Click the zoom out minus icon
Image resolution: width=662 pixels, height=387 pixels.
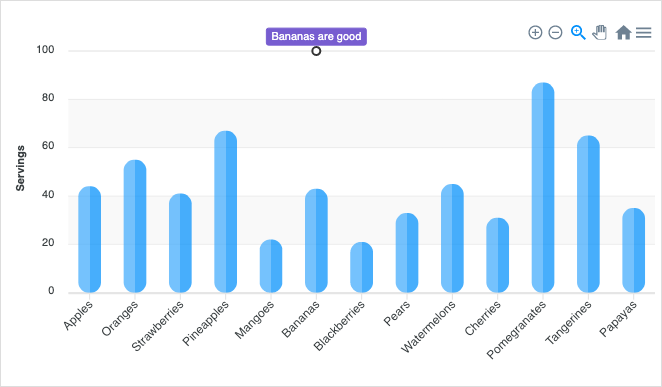[x=555, y=32]
